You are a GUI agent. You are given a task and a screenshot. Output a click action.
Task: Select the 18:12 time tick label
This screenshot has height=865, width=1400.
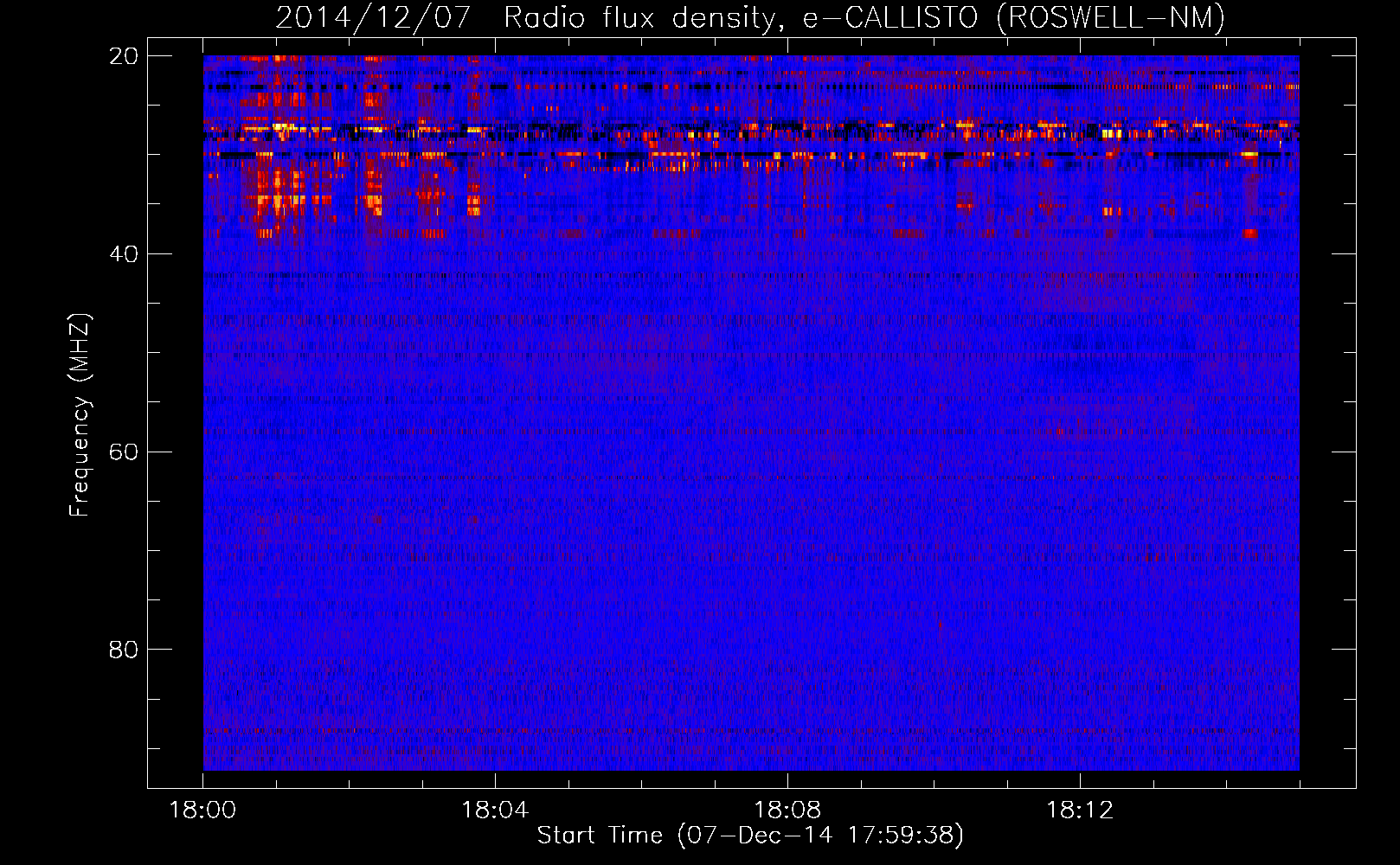(1080, 810)
